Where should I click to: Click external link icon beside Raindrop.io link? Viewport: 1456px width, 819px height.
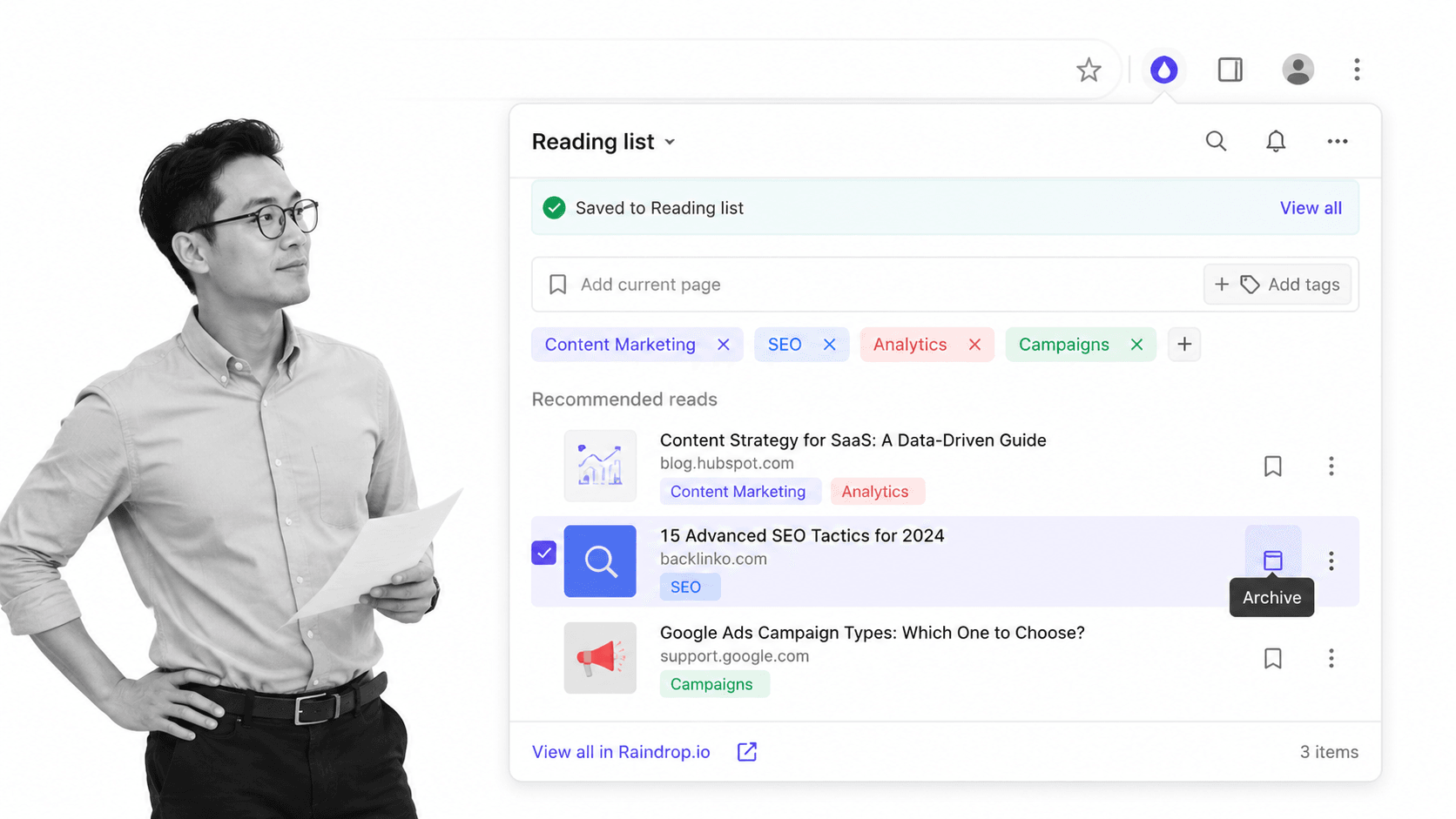coord(747,752)
